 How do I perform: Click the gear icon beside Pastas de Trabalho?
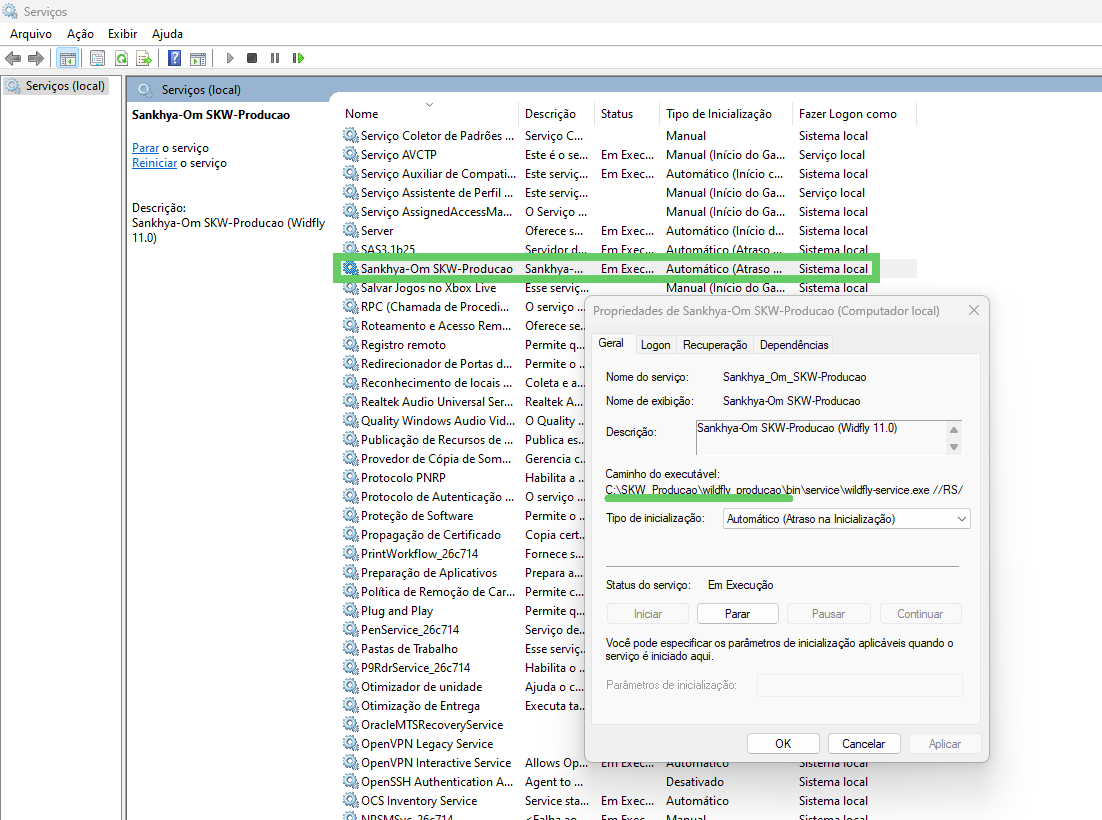pos(350,648)
